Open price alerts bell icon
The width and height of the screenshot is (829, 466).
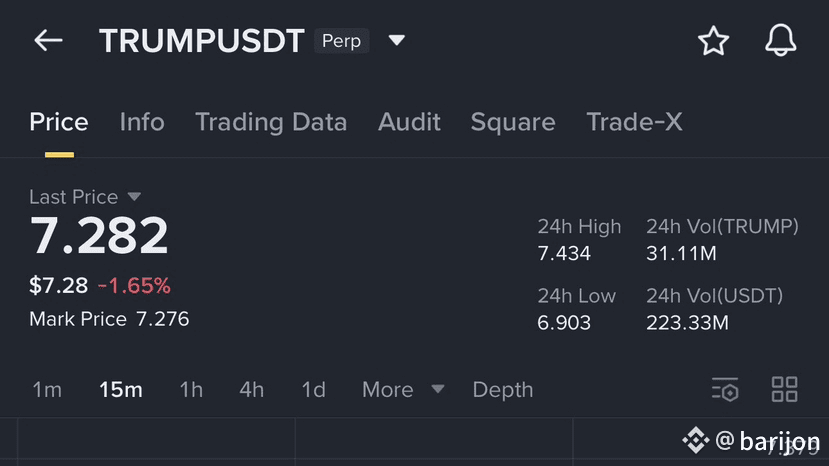780,41
